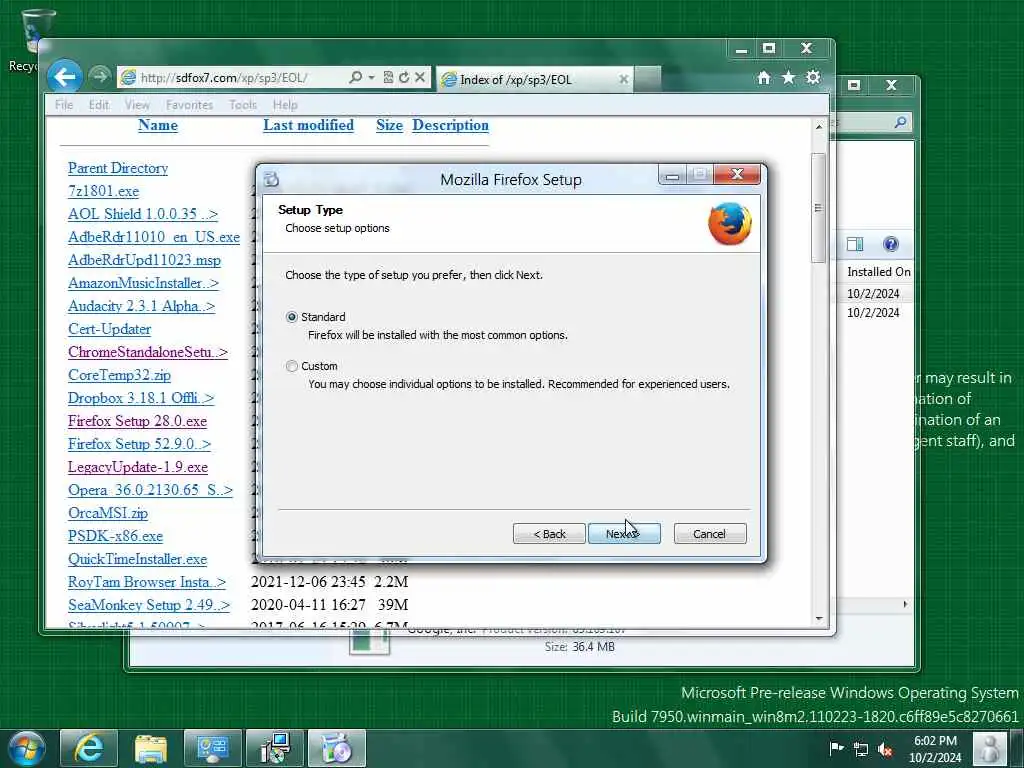Open the IE Home icon

pyautogui.click(x=763, y=78)
